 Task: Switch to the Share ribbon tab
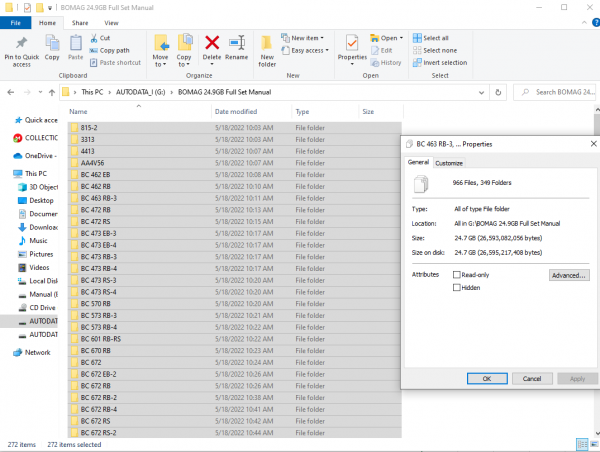pos(80,23)
